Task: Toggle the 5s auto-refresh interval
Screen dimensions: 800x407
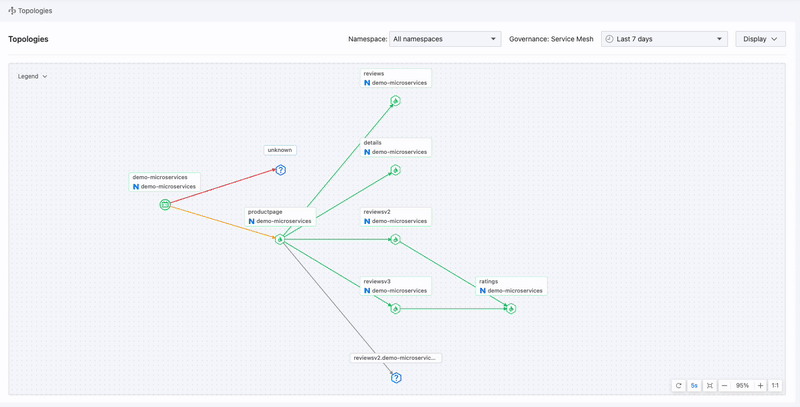Action: (694, 386)
